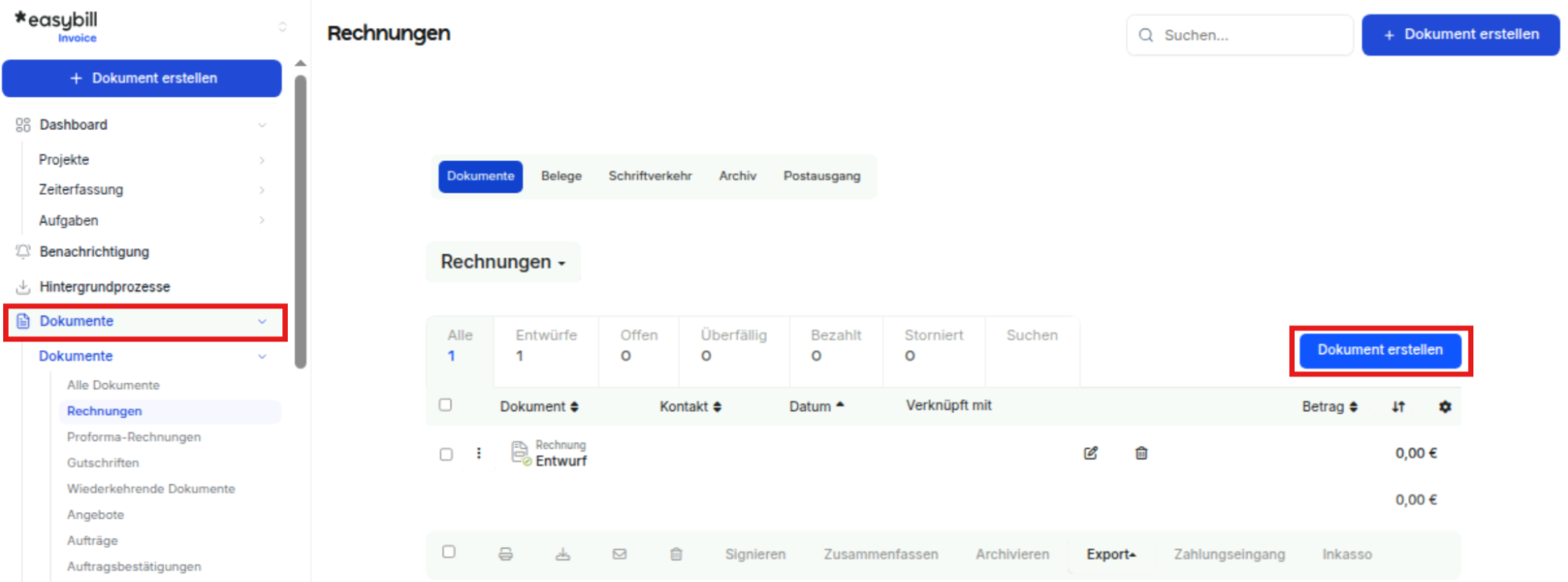The height and width of the screenshot is (582, 1568).
Task: Click the edit pencil icon on Entwurf row
Action: (x=1090, y=453)
